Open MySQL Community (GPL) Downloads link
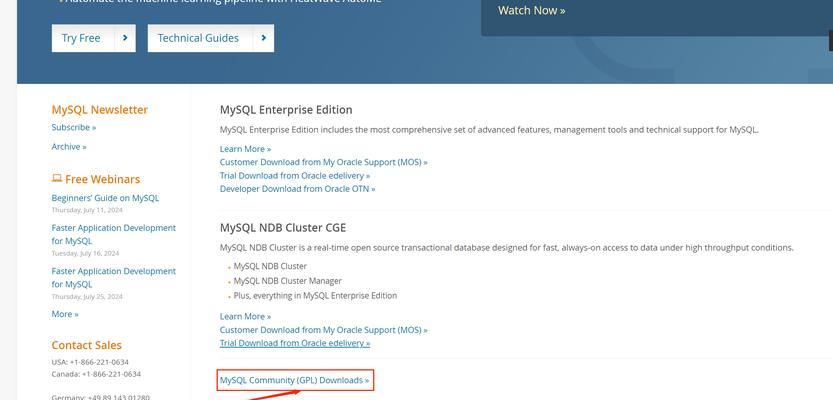The image size is (833, 400). coord(294,380)
